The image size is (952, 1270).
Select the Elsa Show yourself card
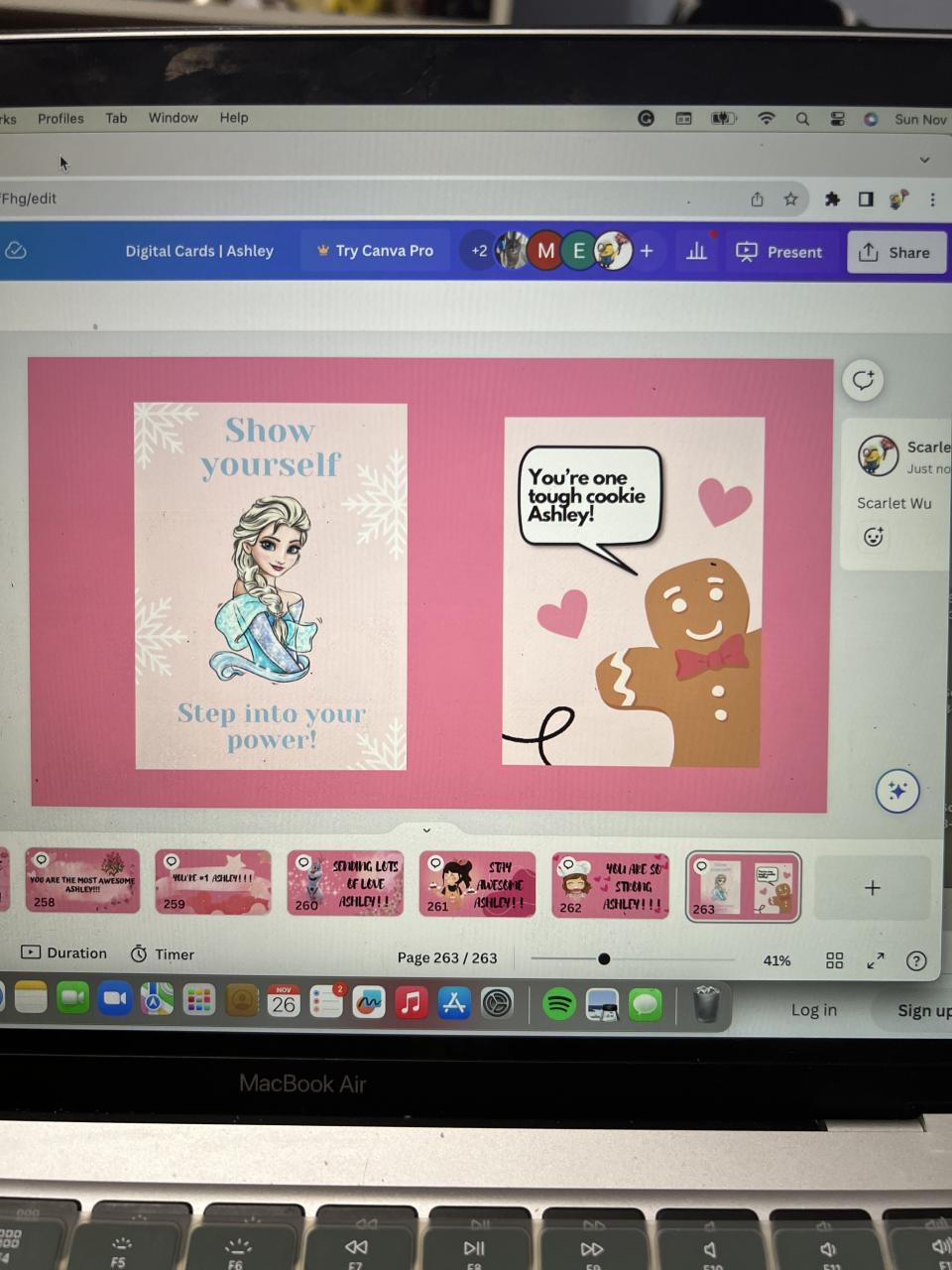tap(271, 585)
